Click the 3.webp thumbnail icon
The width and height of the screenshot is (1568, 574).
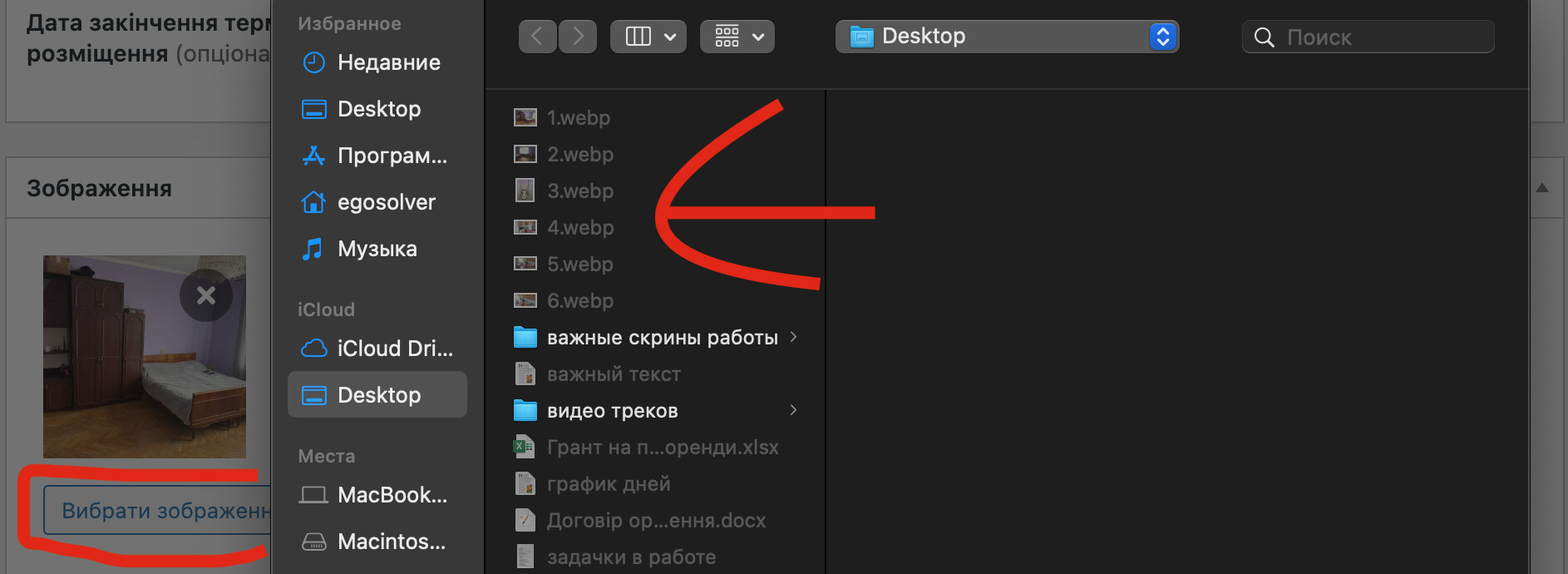525,191
